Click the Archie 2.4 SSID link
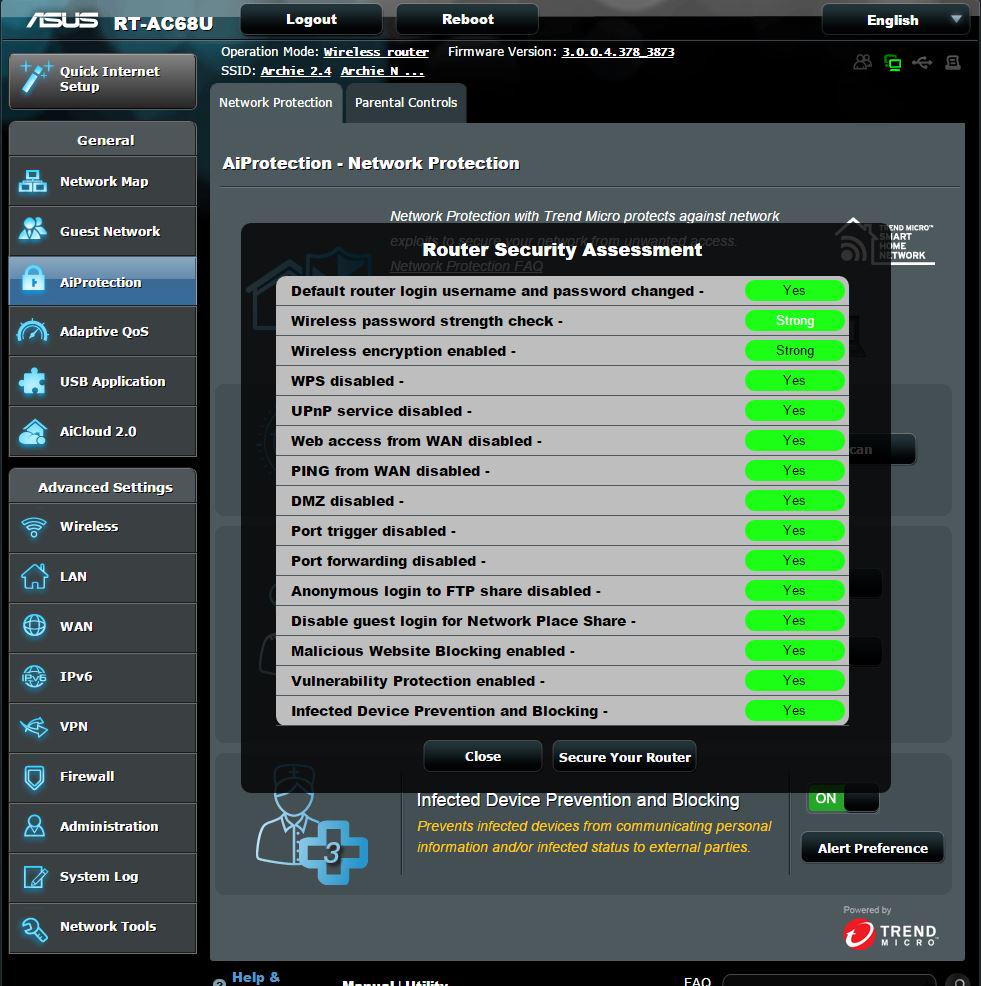981x986 pixels. point(296,71)
